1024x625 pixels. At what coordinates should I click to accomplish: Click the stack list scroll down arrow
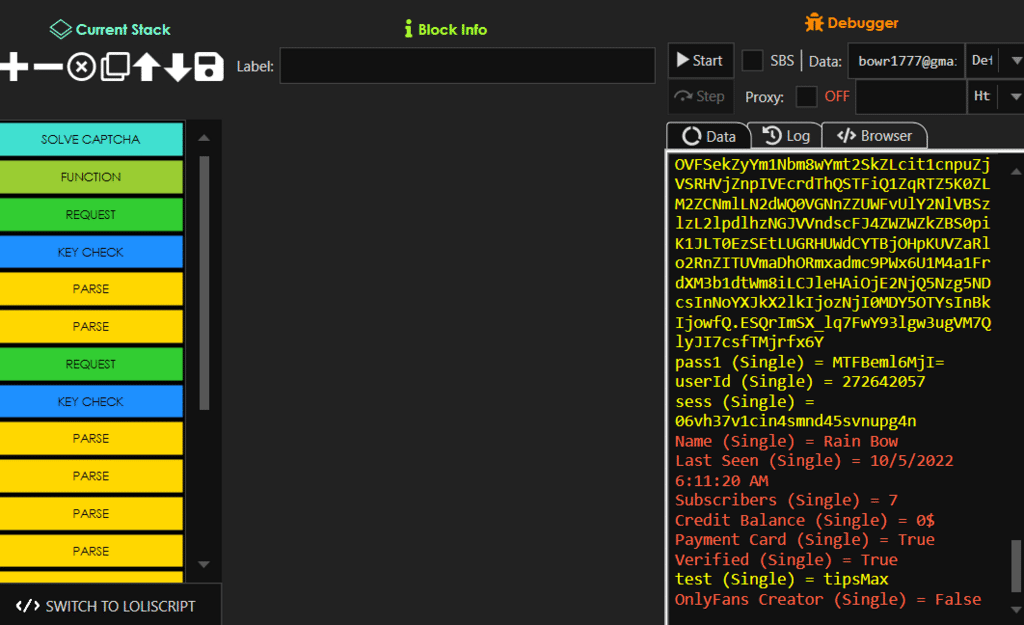click(x=204, y=565)
